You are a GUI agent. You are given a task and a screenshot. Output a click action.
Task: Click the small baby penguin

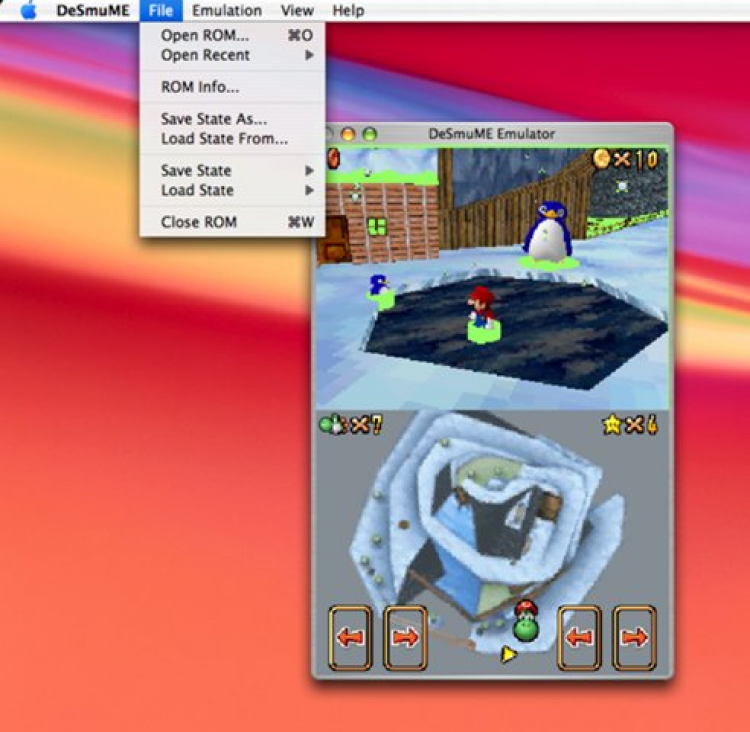click(x=379, y=286)
